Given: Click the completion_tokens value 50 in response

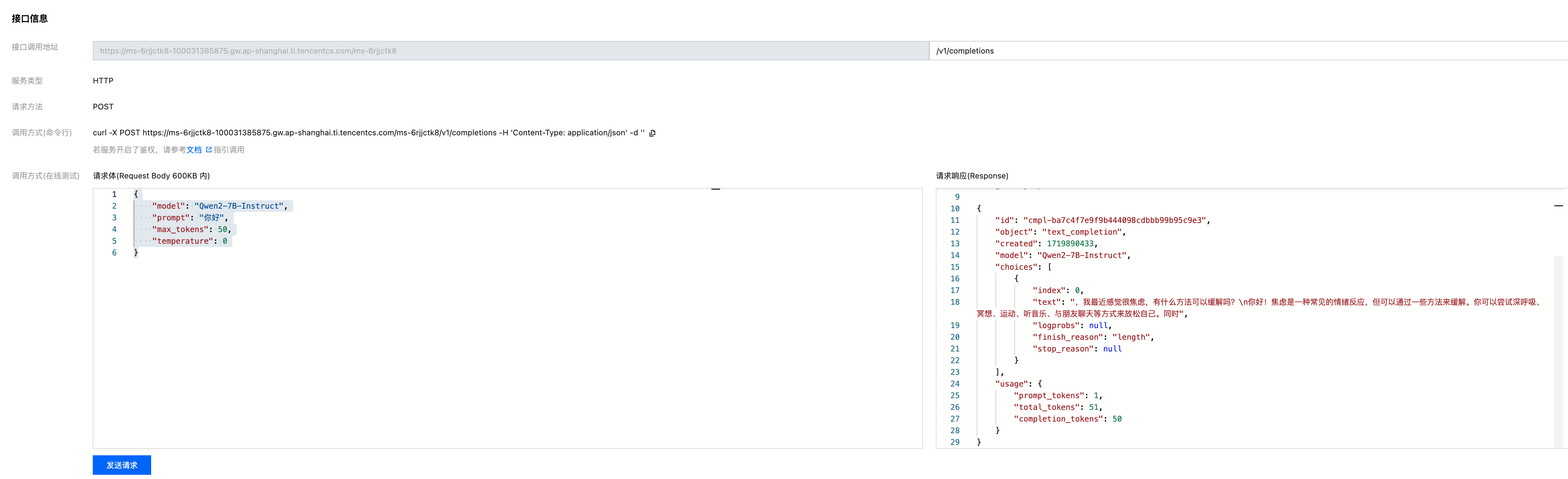Looking at the screenshot, I should (1116, 419).
